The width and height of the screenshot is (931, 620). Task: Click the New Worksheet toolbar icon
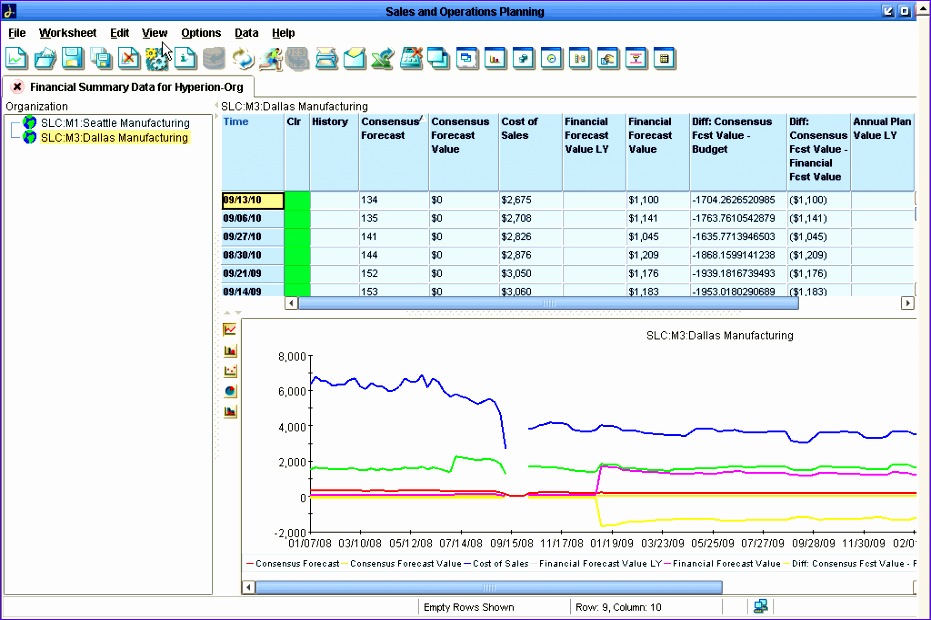tap(16, 59)
